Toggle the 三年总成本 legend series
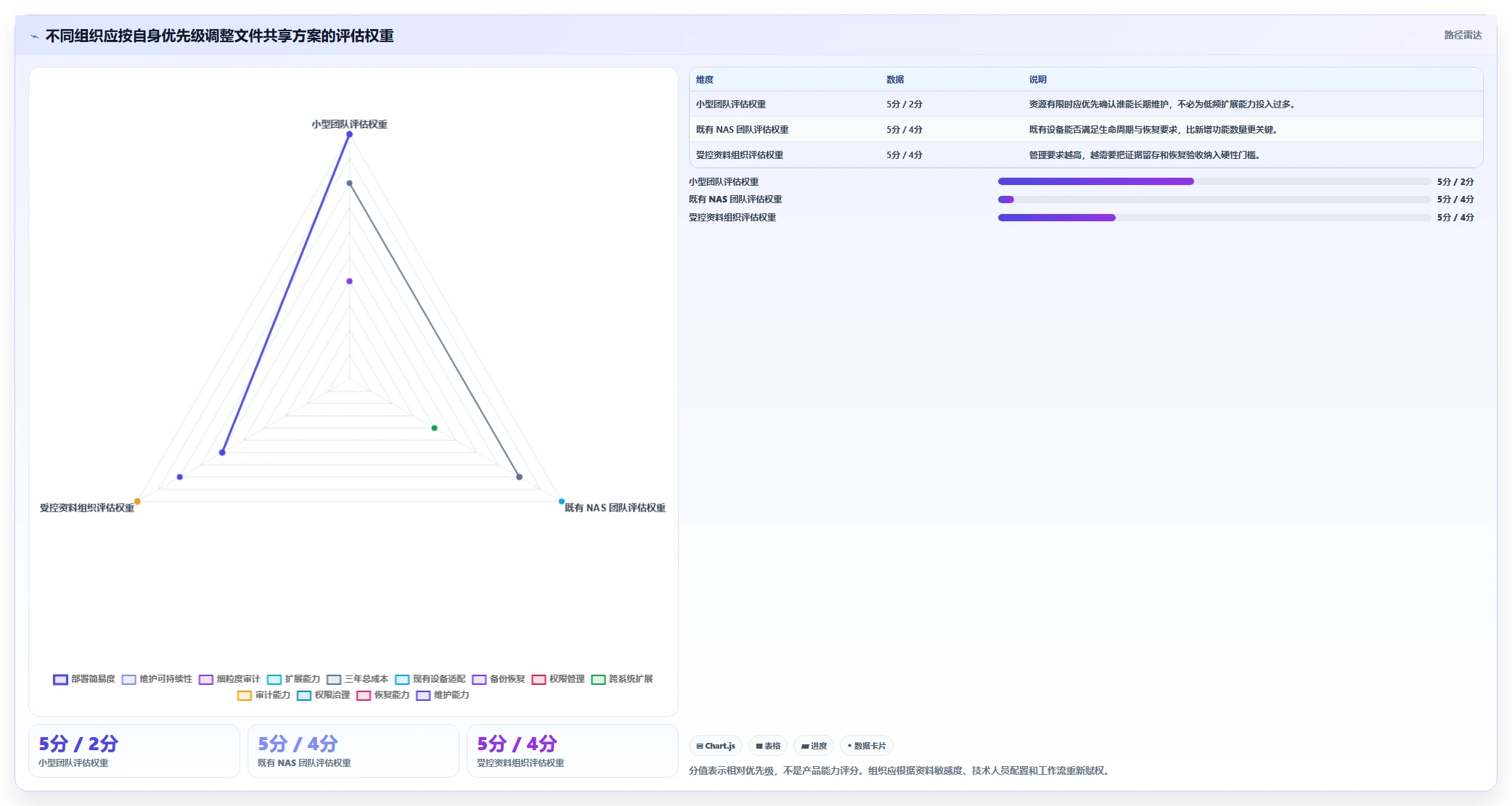Viewport: 1512px width, 806px height. (357, 679)
